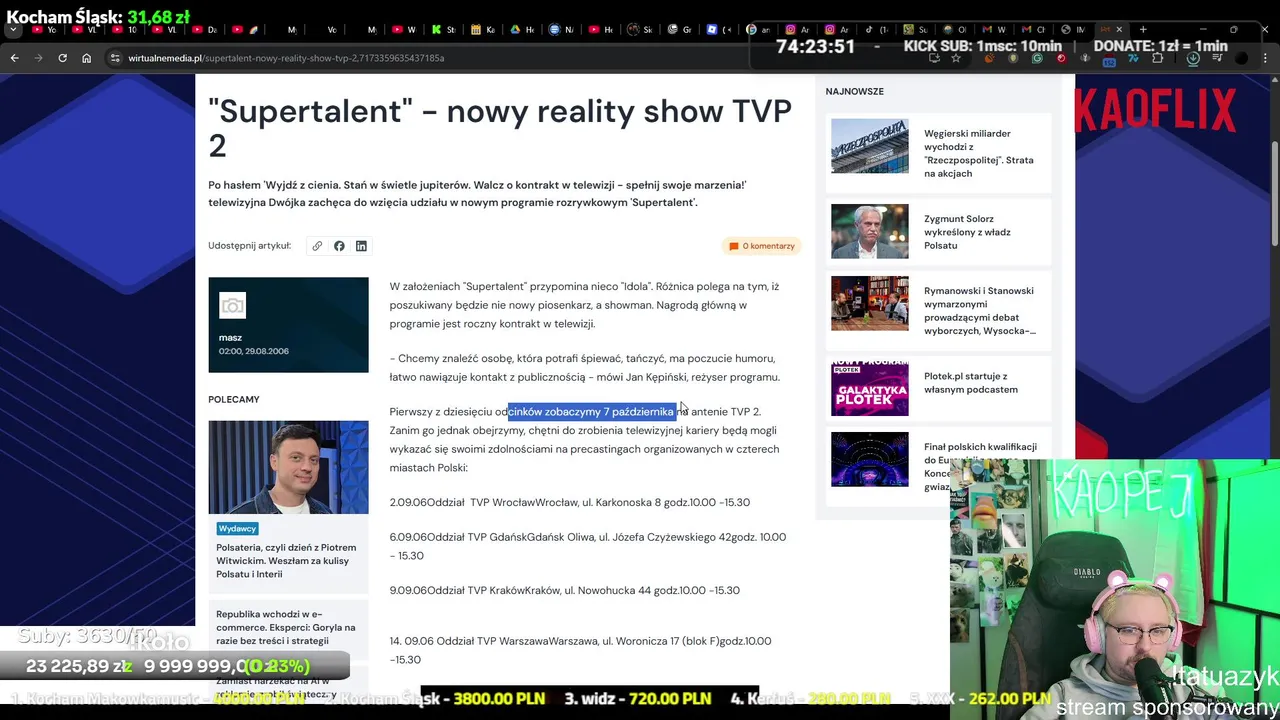Click the page vertical scrollbar thumb

[1275, 193]
